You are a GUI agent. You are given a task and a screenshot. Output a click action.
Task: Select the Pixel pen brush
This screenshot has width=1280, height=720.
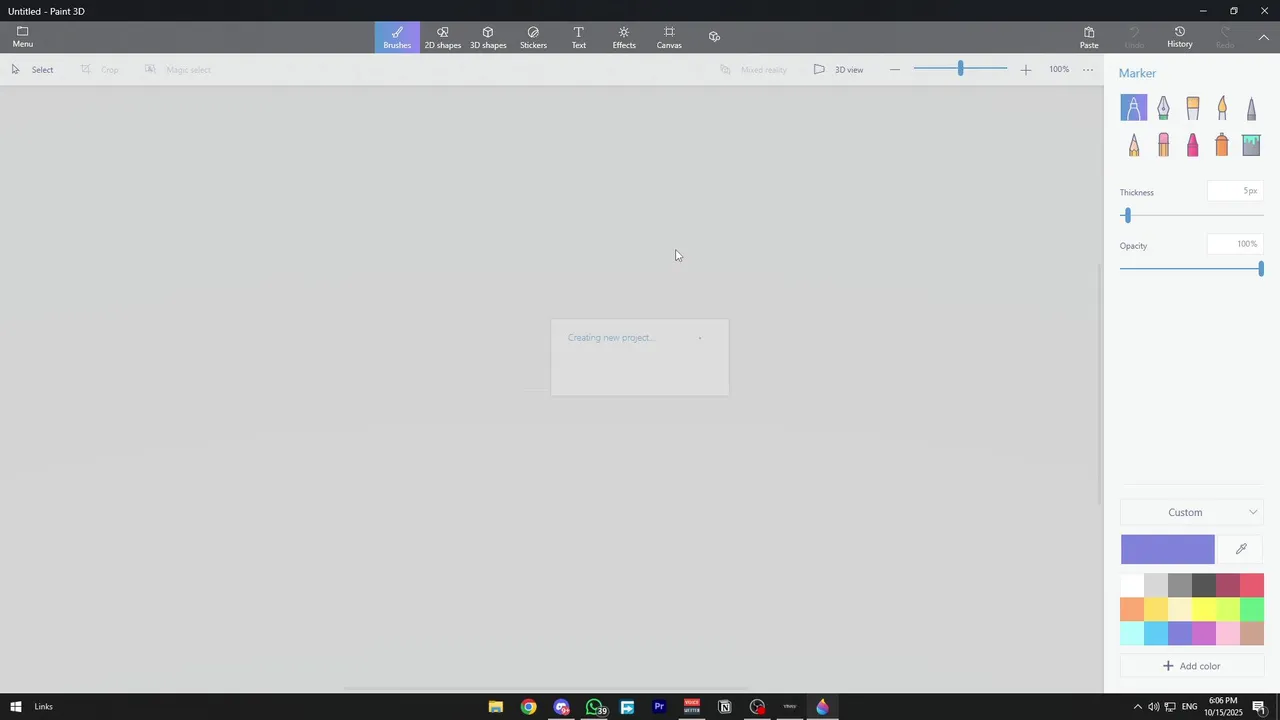click(1251, 107)
